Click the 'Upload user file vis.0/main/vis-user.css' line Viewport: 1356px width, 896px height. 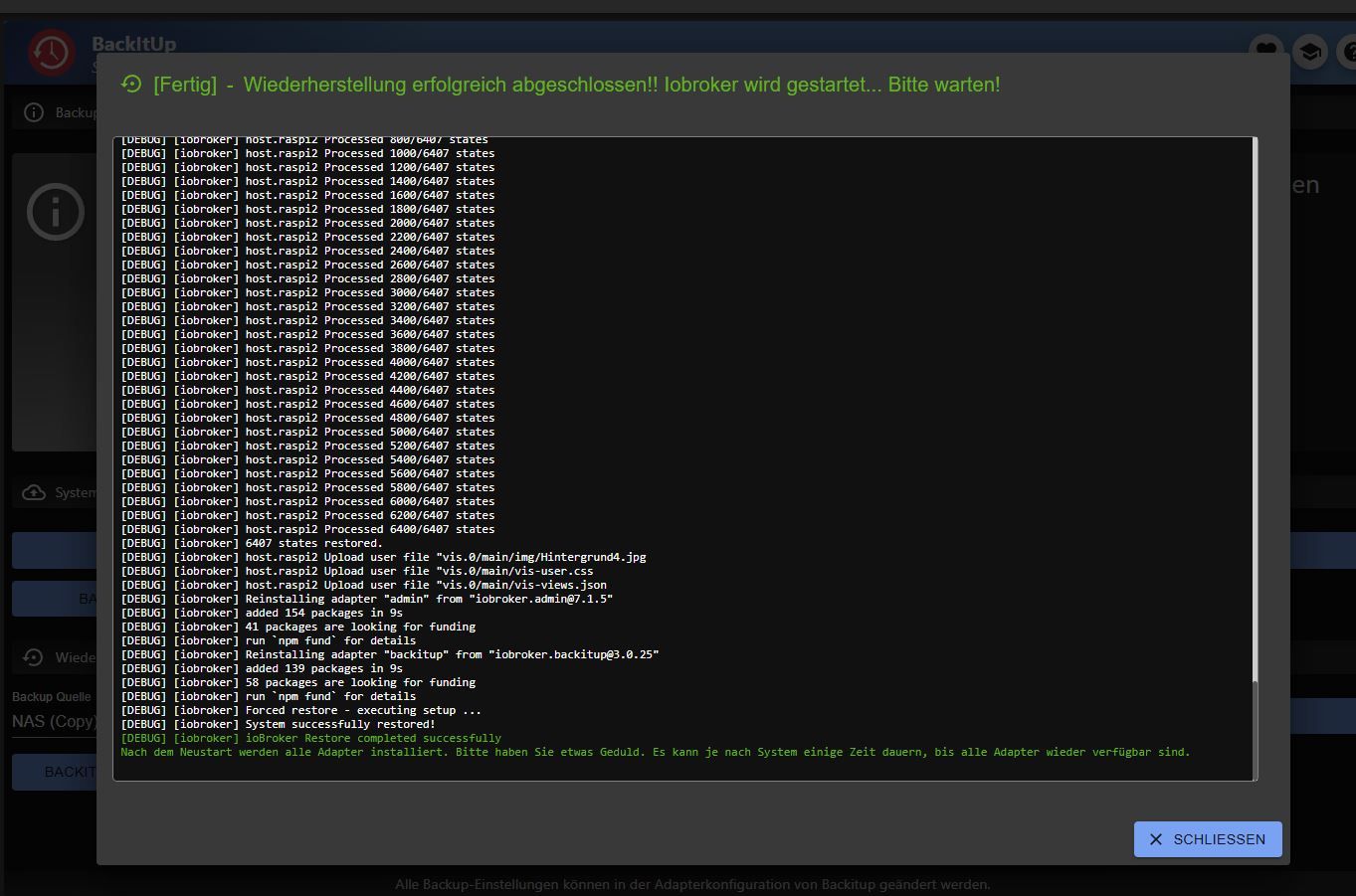tap(357, 571)
